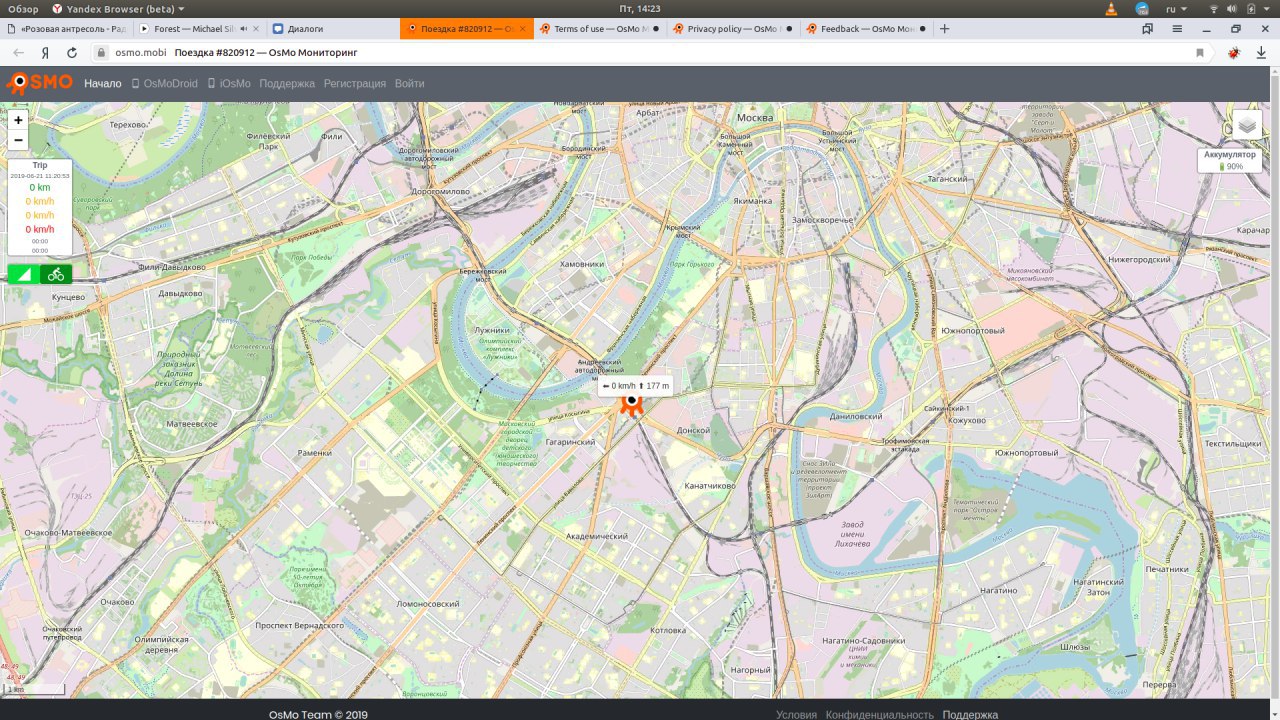Open the map layers selector
This screenshot has height=720, width=1280.
(1247, 126)
